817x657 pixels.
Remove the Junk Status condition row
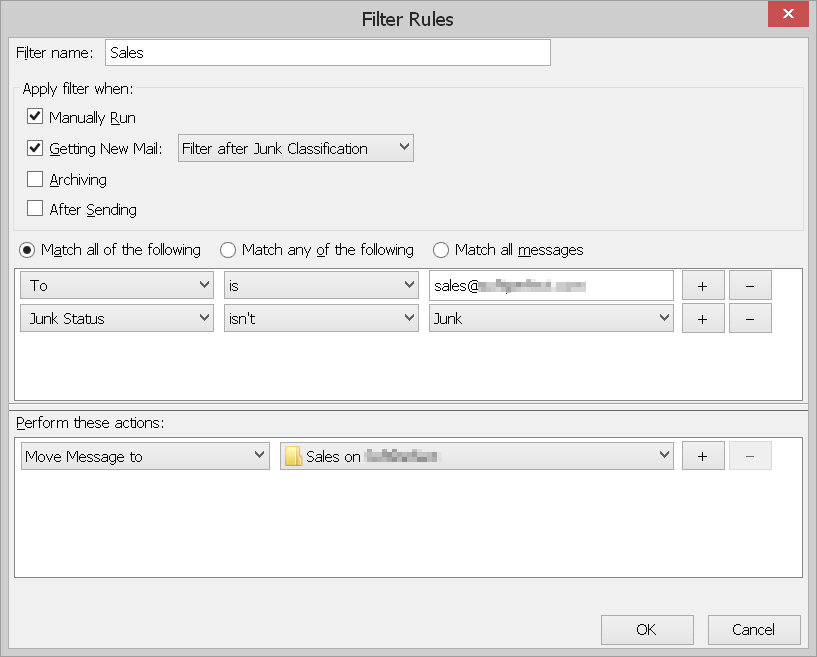click(750, 318)
